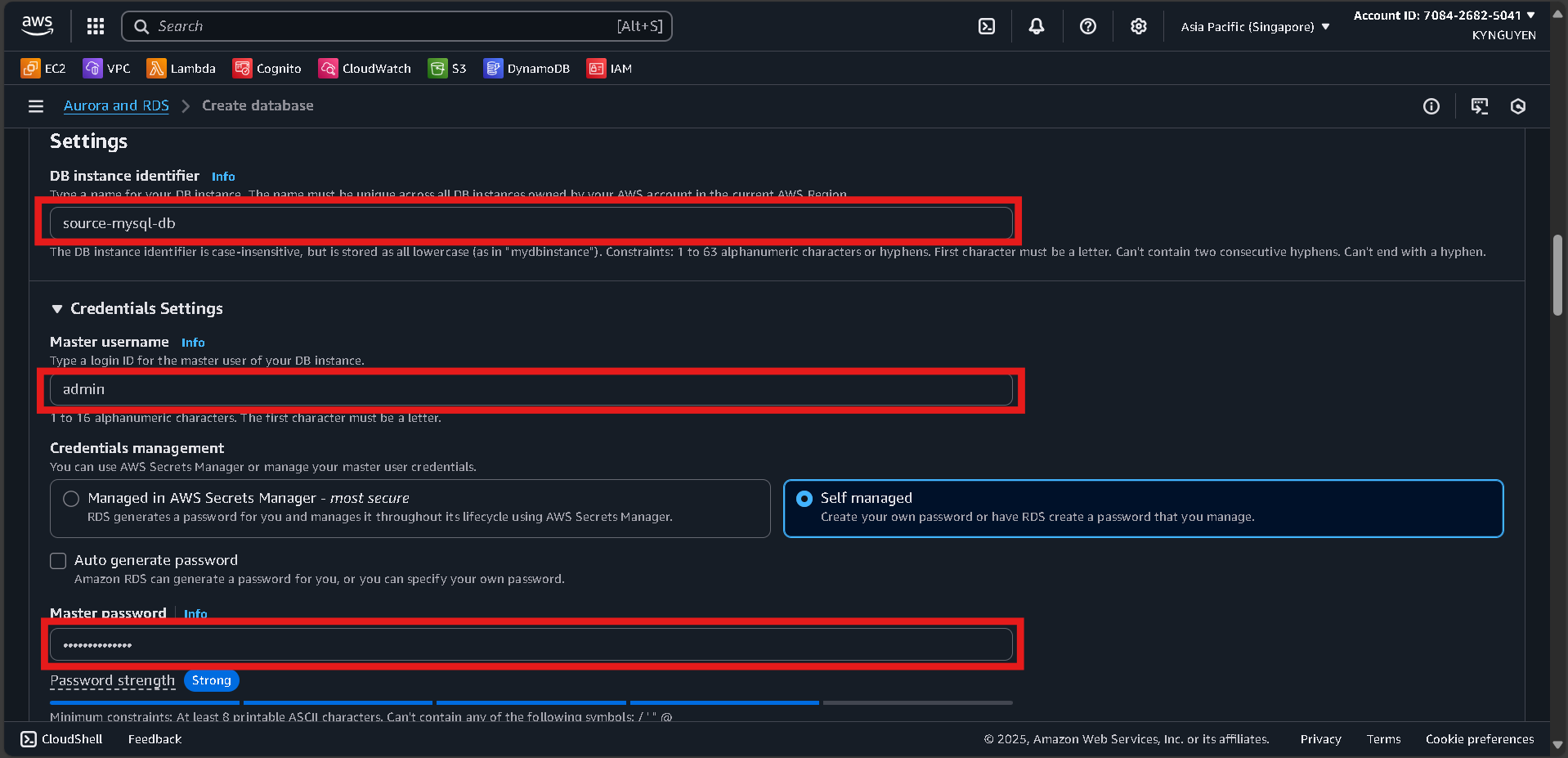Screen dimensions: 1568x758
Task: Open the S3 service shortcut
Action: click(x=447, y=68)
